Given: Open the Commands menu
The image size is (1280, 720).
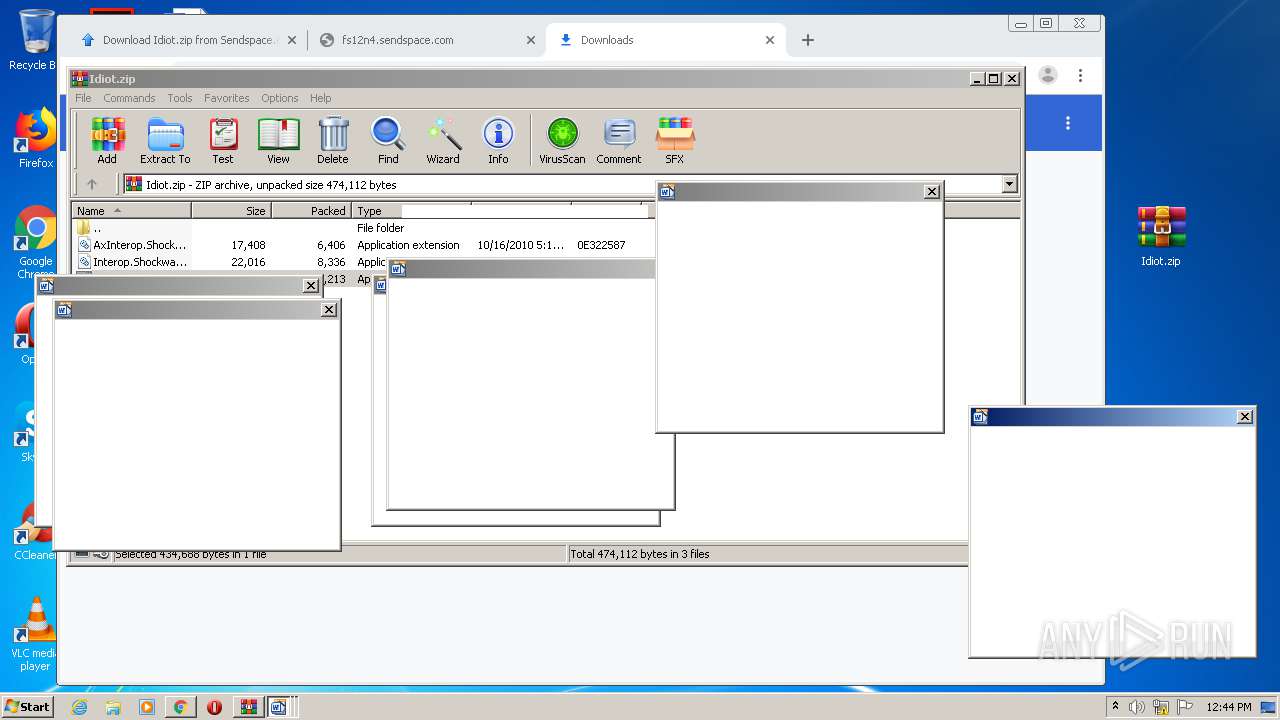Looking at the screenshot, I should point(129,98).
